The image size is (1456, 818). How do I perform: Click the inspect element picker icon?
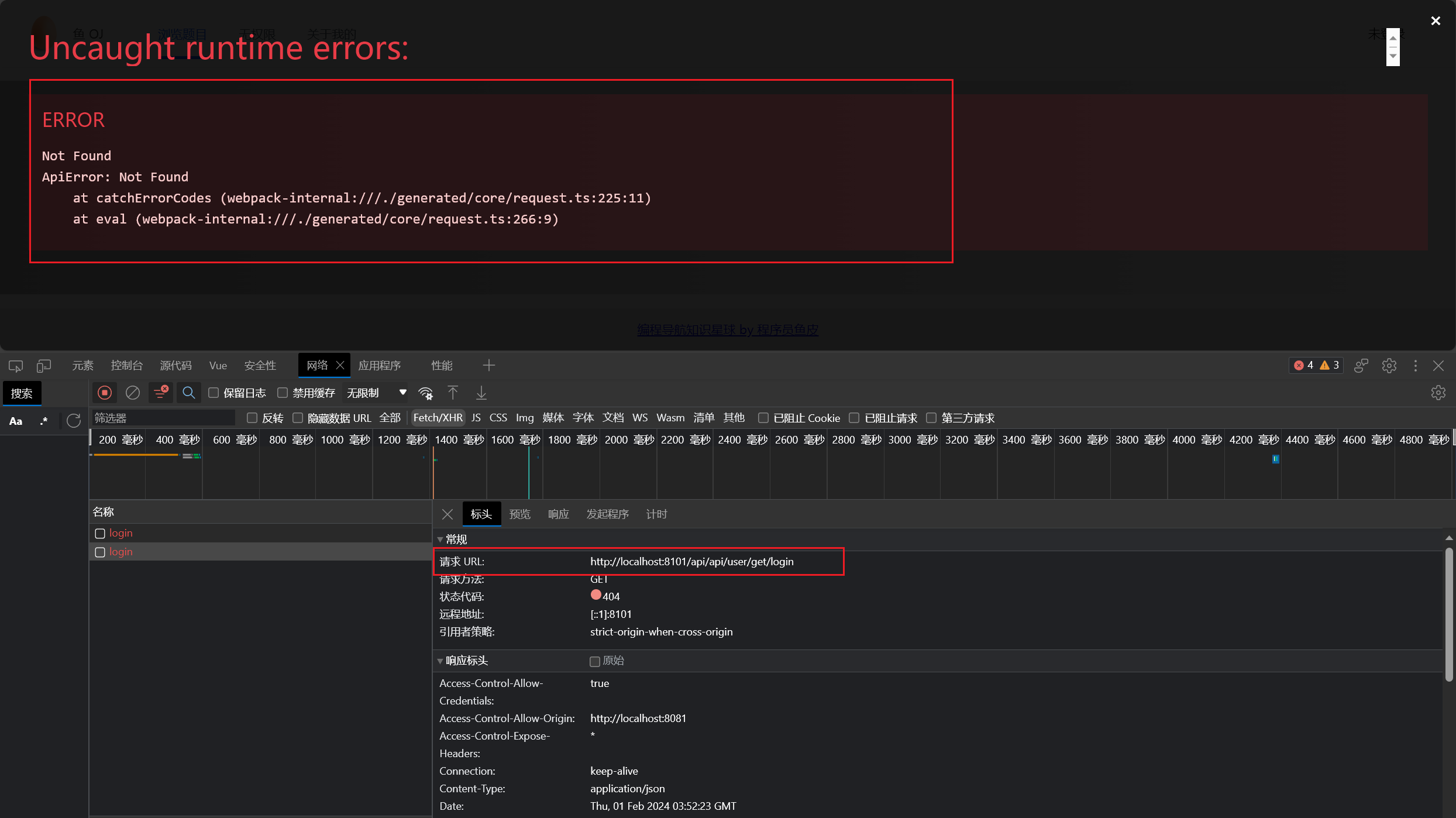pyautogui.click(x=16, y=366)
